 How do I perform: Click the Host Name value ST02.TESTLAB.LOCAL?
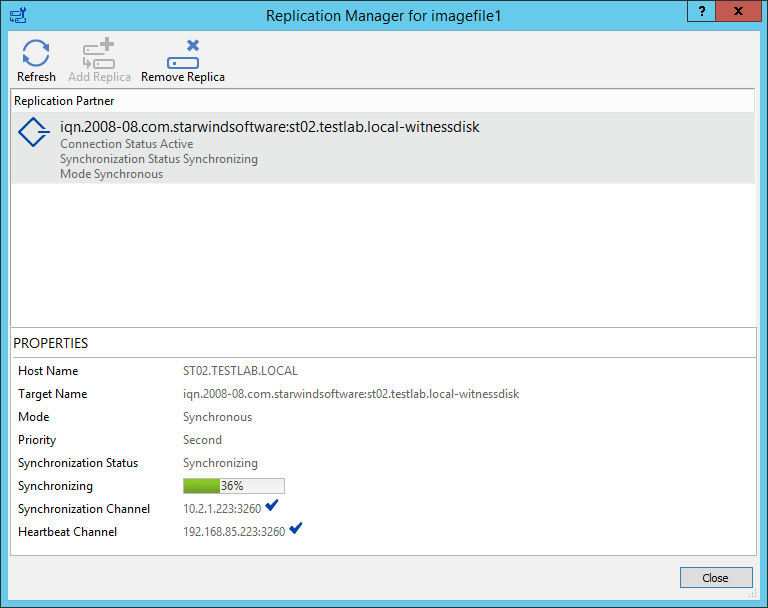(x=240, y=371)
